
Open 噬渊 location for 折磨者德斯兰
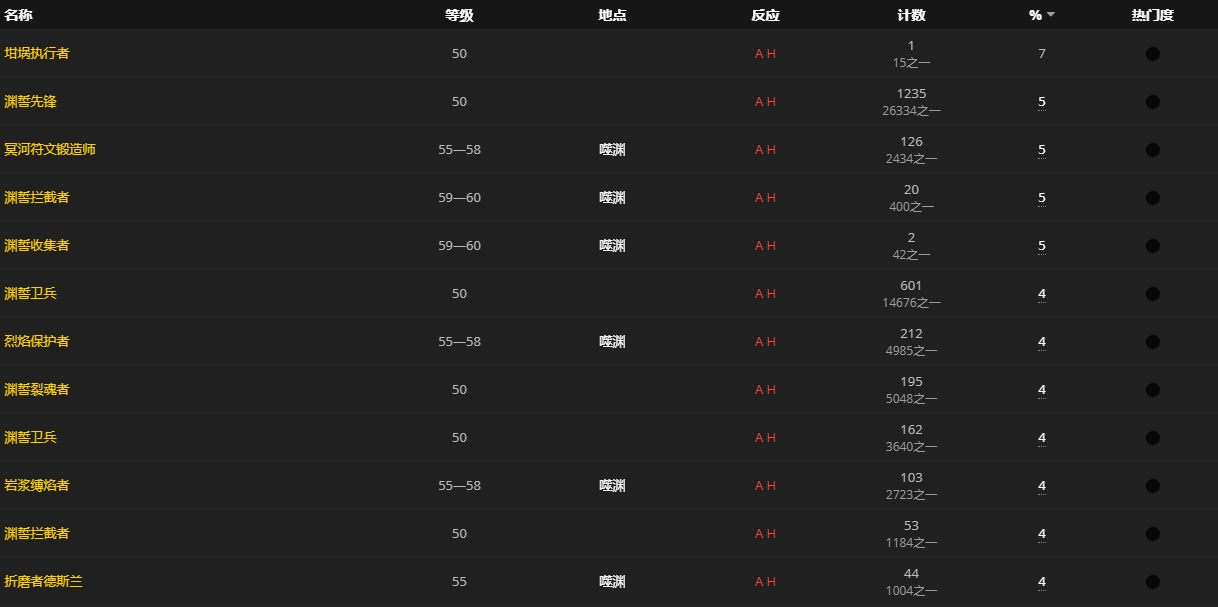[x=612, y=582]
